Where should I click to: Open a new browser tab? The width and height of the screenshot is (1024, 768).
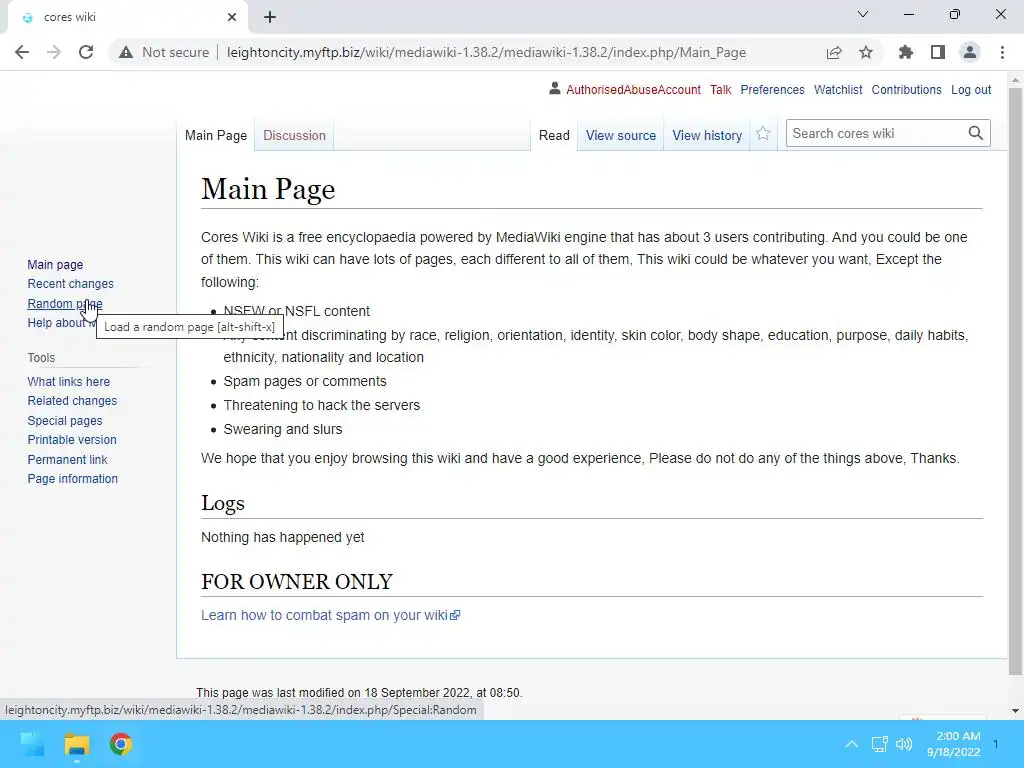coord(270,17)
